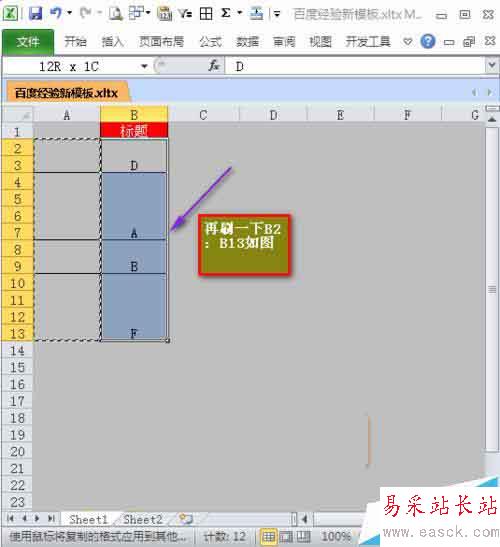Screen dimensions: 500x547
Task: Click merged cell containing letter F
Action: [134, 307]
